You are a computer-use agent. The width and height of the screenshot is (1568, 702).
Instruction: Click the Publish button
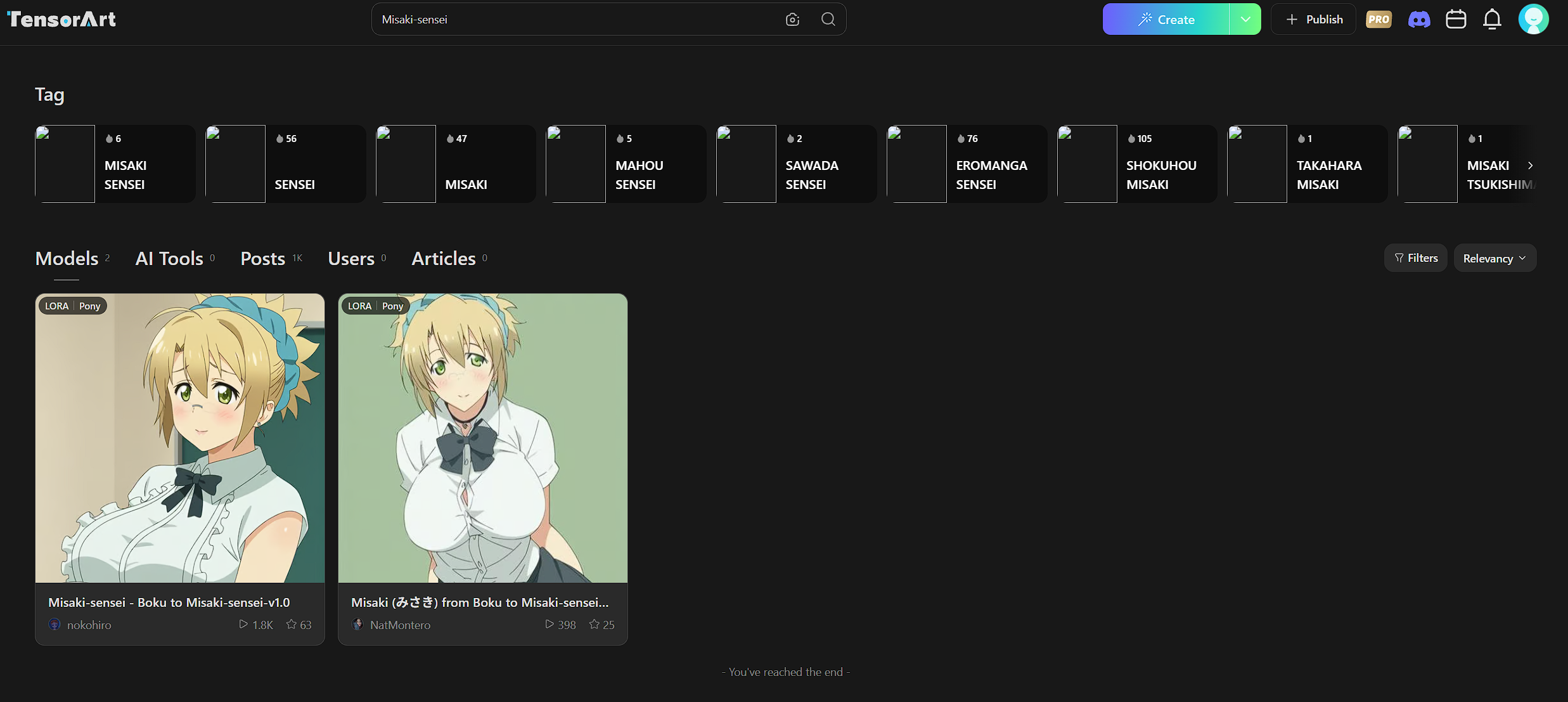(1313, 19)
